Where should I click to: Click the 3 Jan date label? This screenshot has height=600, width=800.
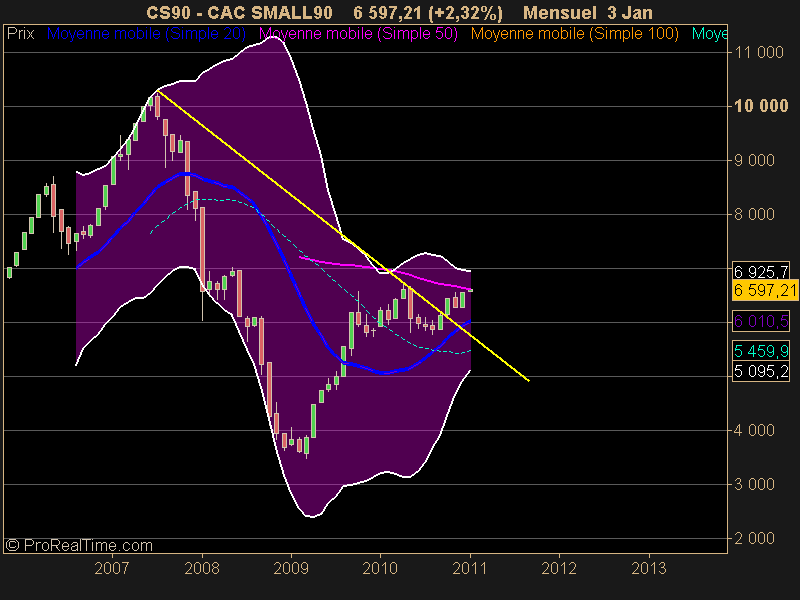pos(630,12)
